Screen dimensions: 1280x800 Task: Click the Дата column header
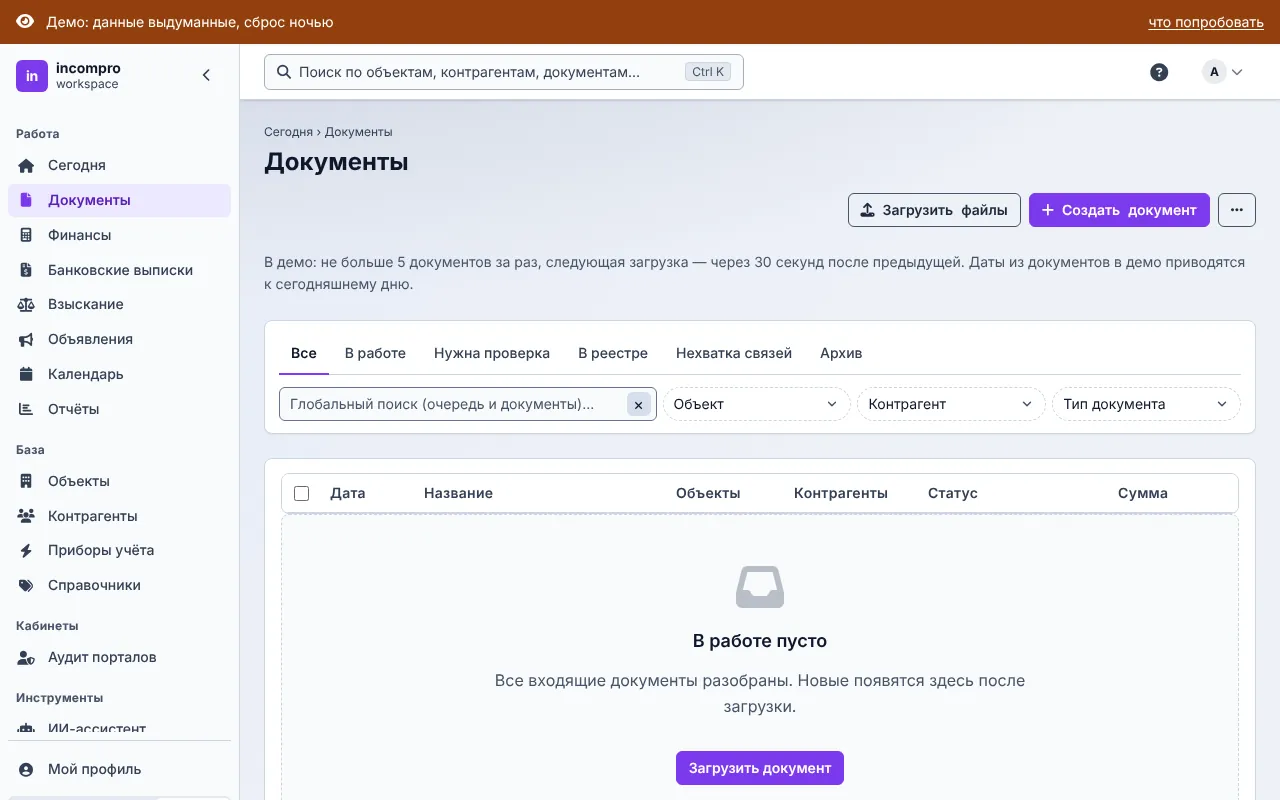click(348, 493)
